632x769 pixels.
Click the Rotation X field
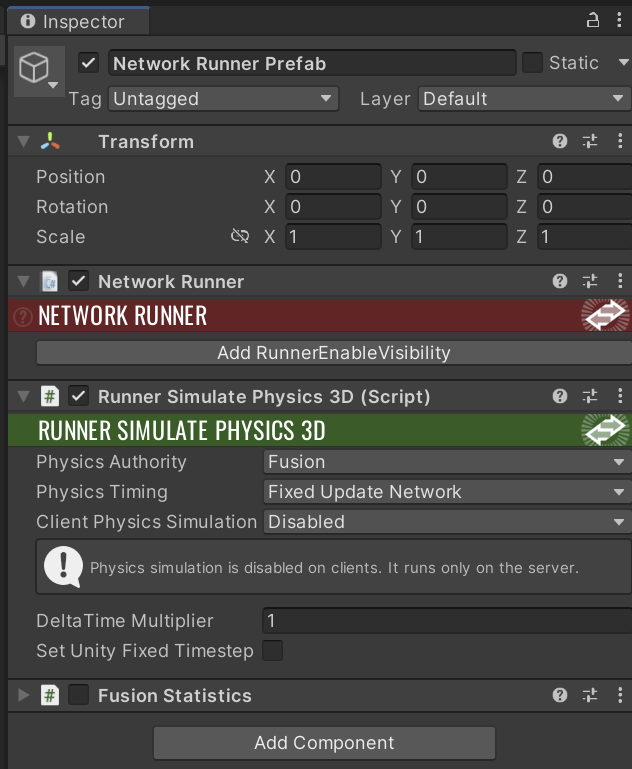tap(333, 206)
